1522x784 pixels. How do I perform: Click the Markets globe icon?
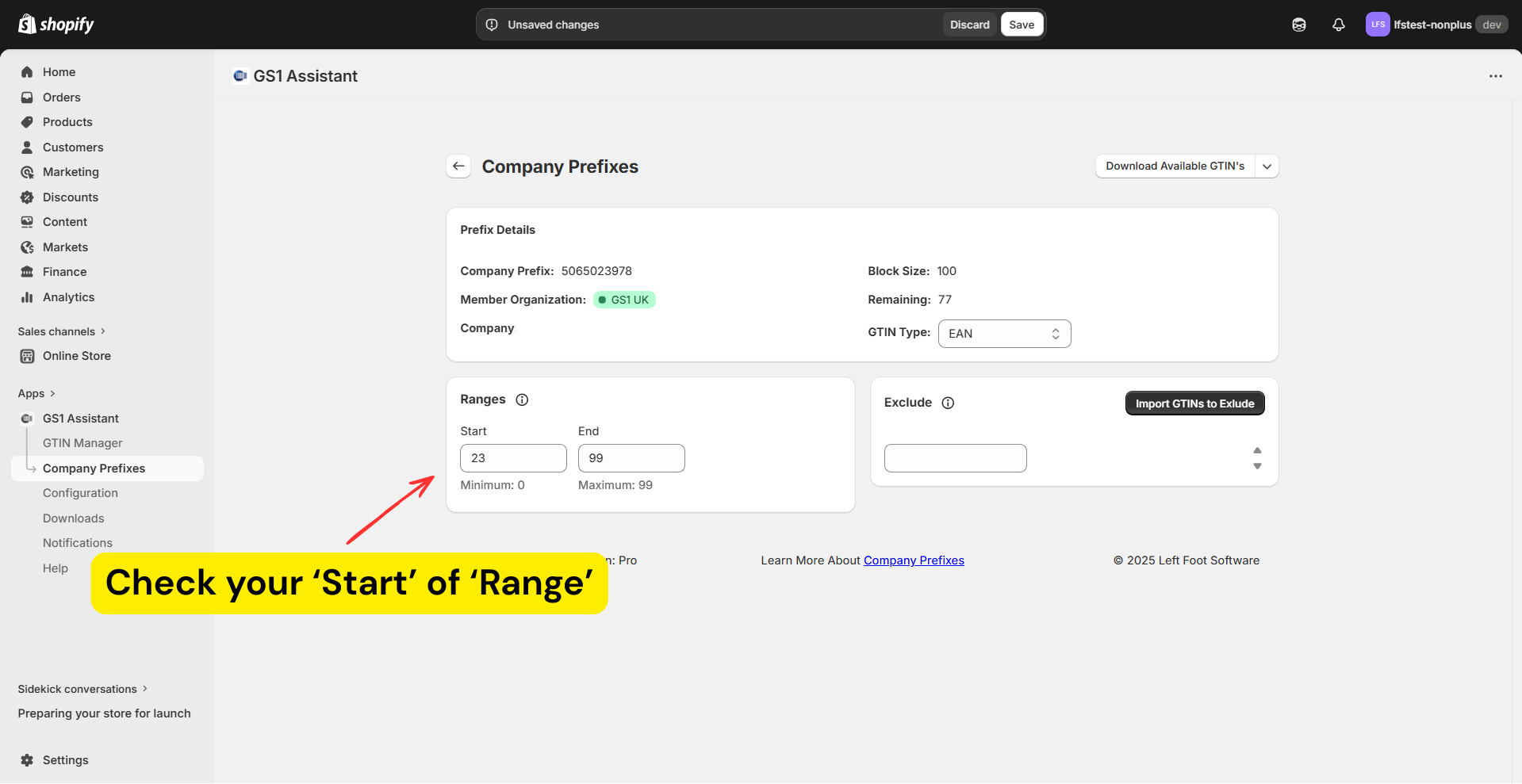click(x=27, y=247)
